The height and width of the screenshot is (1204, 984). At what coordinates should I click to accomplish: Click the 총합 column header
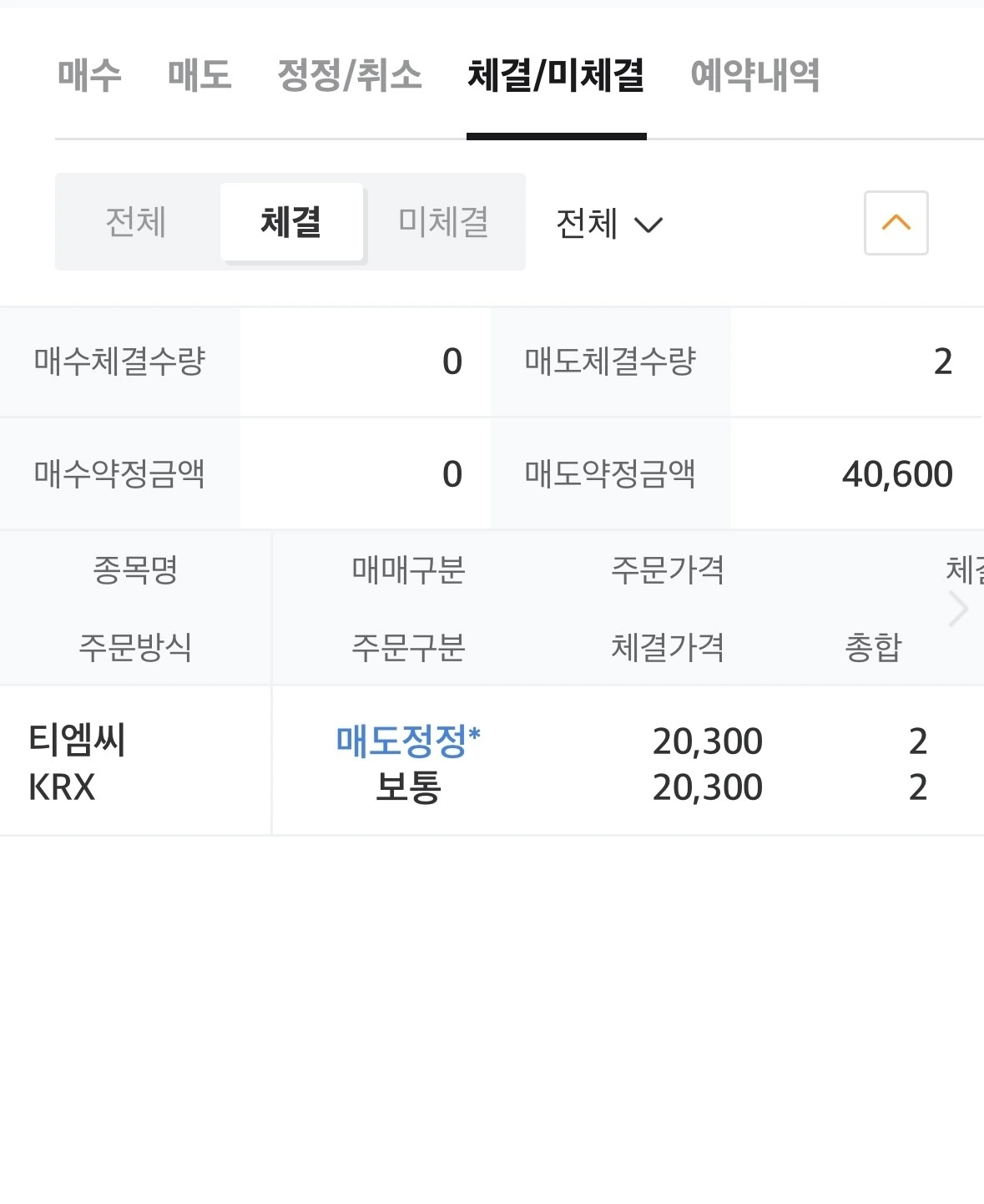coord(873,647)
